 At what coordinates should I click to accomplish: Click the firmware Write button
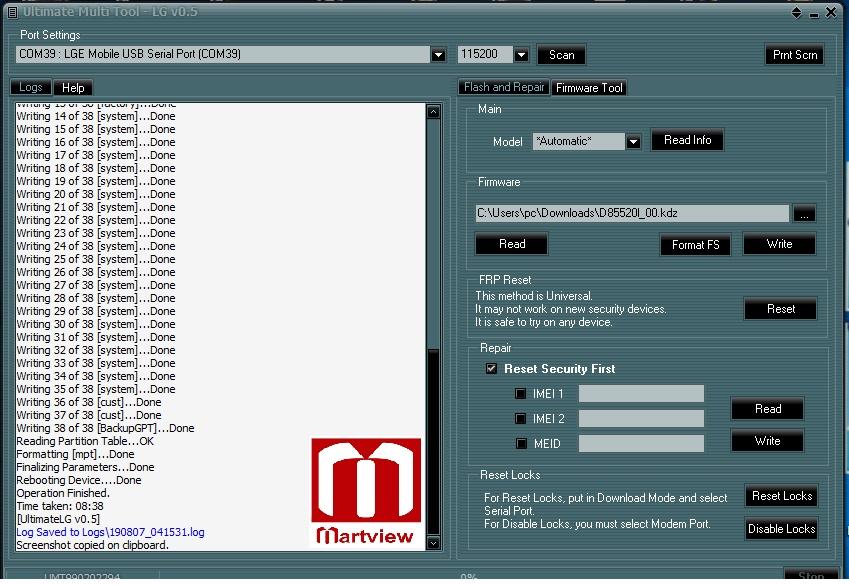(x=779, y=244)
